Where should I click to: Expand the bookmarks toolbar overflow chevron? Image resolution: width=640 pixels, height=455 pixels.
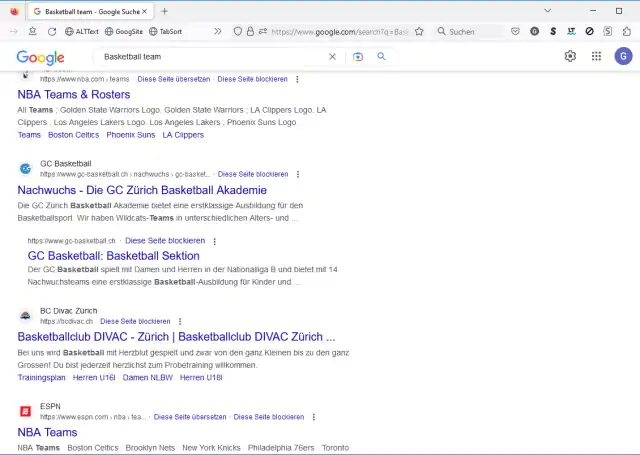pos(218,31)
